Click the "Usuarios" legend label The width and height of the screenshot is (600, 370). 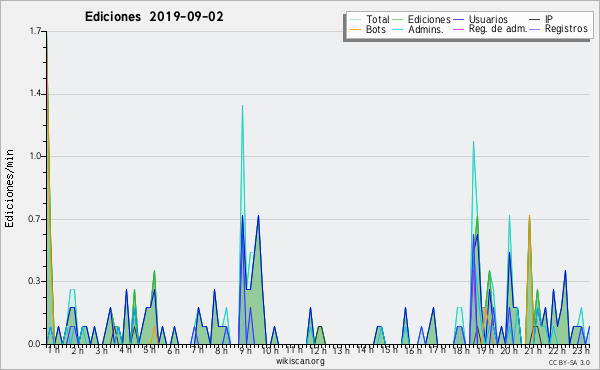(488, 19)
